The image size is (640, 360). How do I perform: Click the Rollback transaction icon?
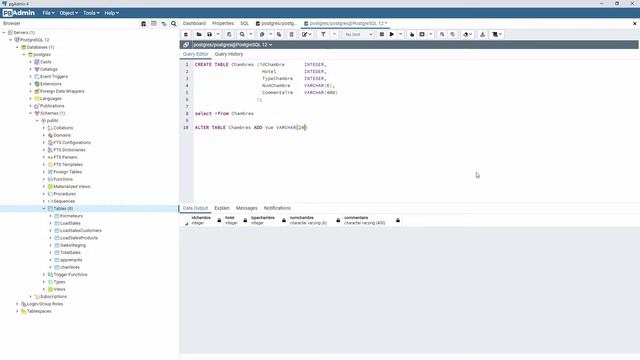[x=452, y=34]
